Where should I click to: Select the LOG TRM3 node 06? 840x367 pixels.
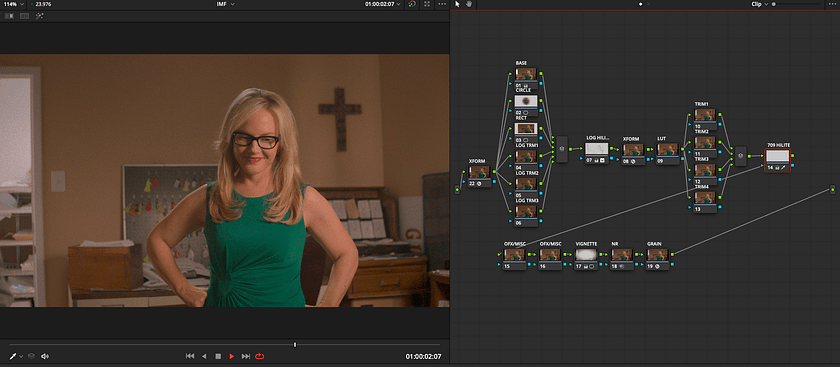[x=526, y=215]
